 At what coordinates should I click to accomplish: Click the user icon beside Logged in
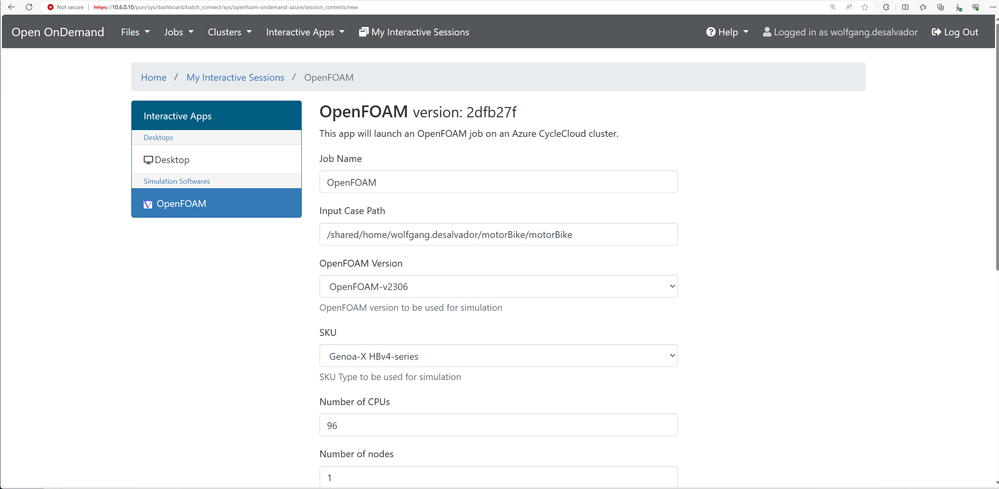coord(766,32)
